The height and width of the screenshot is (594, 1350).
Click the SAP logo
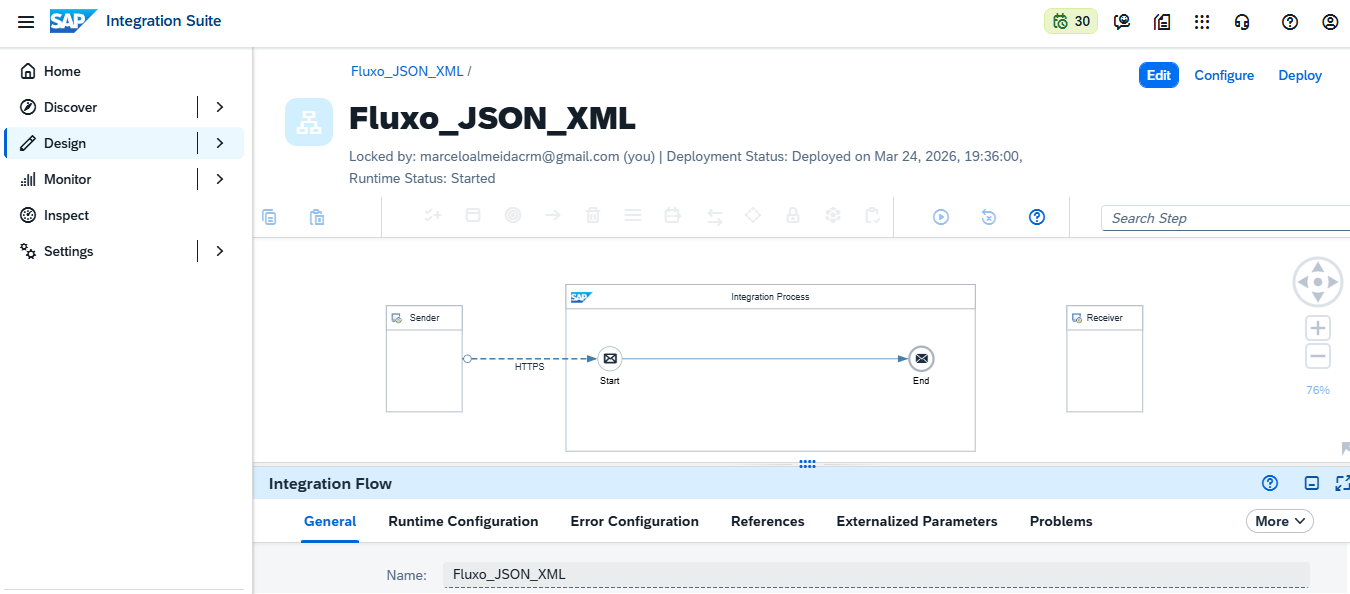point(74,21)
